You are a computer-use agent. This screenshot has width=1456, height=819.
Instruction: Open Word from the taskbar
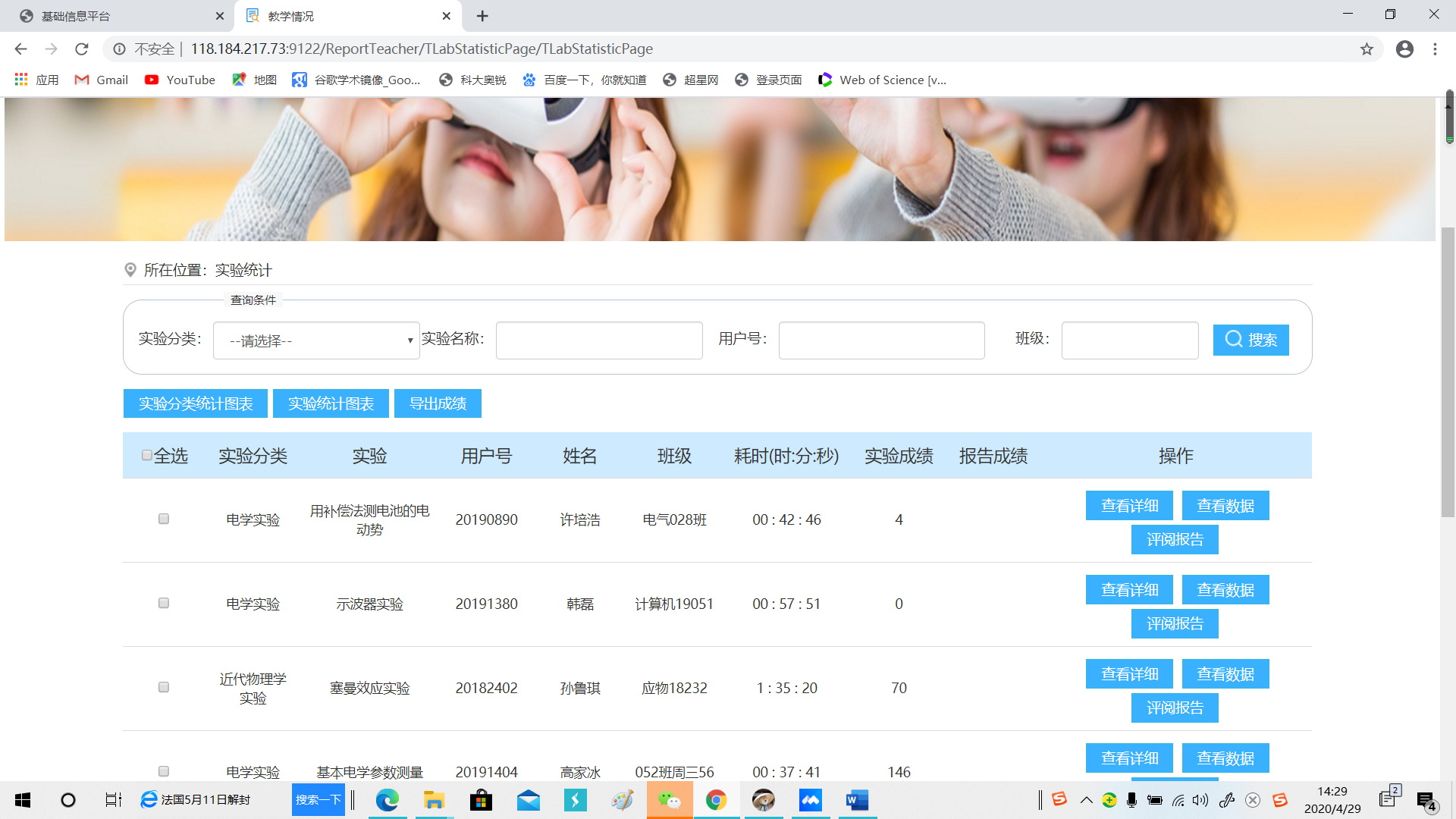857,800
